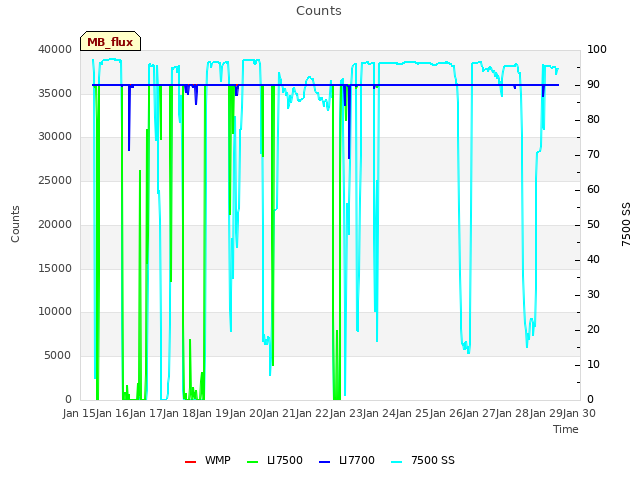Toggle the WMP legend entry
640x480 pixels.
[x=208, y=460]
